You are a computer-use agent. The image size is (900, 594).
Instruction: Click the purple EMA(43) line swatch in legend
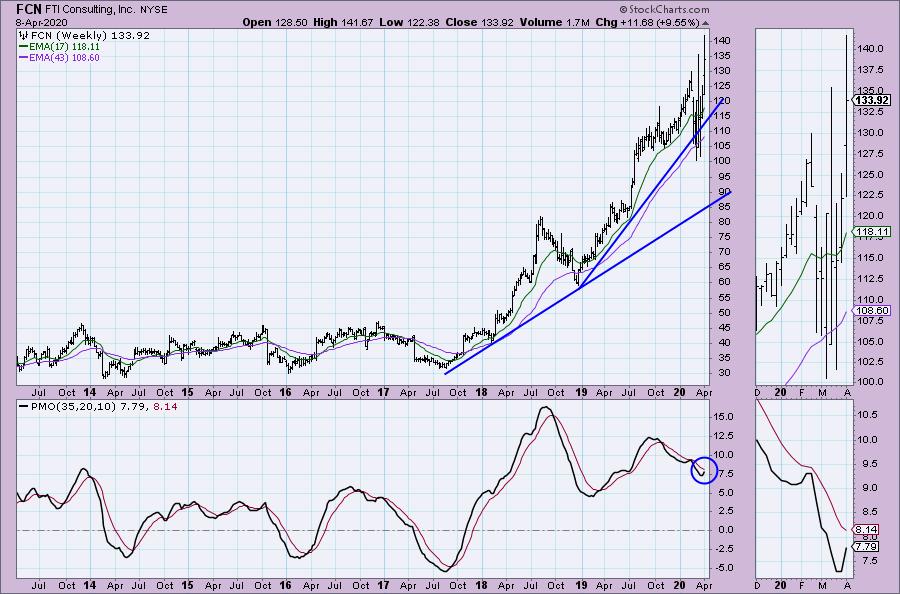(x=24, y=57)
